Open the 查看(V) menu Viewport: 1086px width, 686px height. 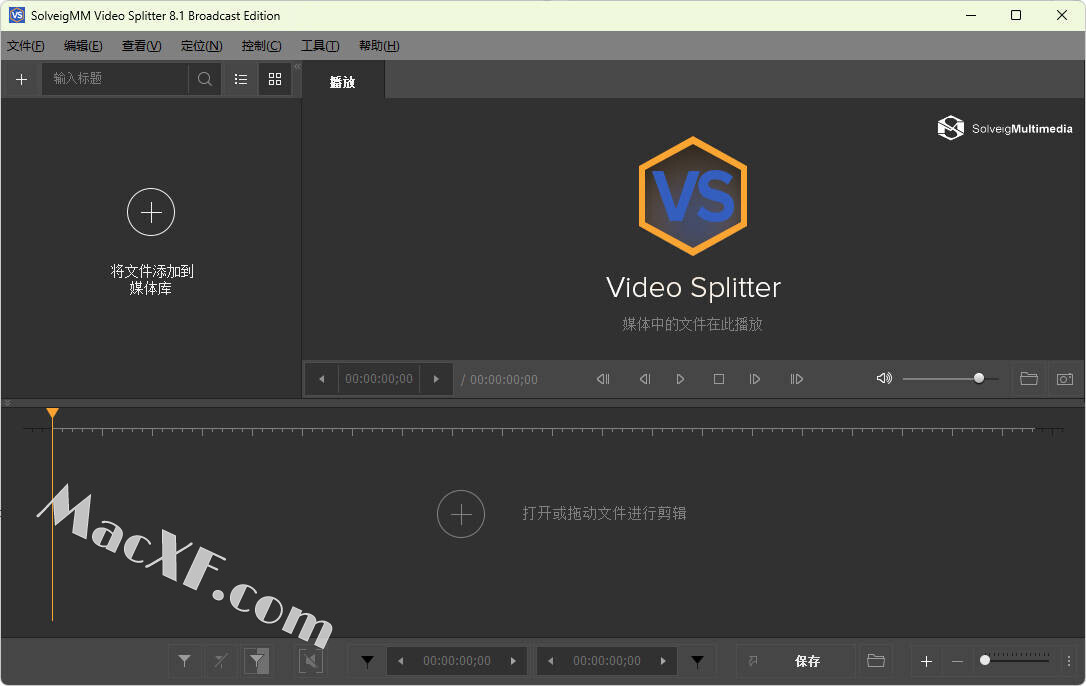pos(141,46)
